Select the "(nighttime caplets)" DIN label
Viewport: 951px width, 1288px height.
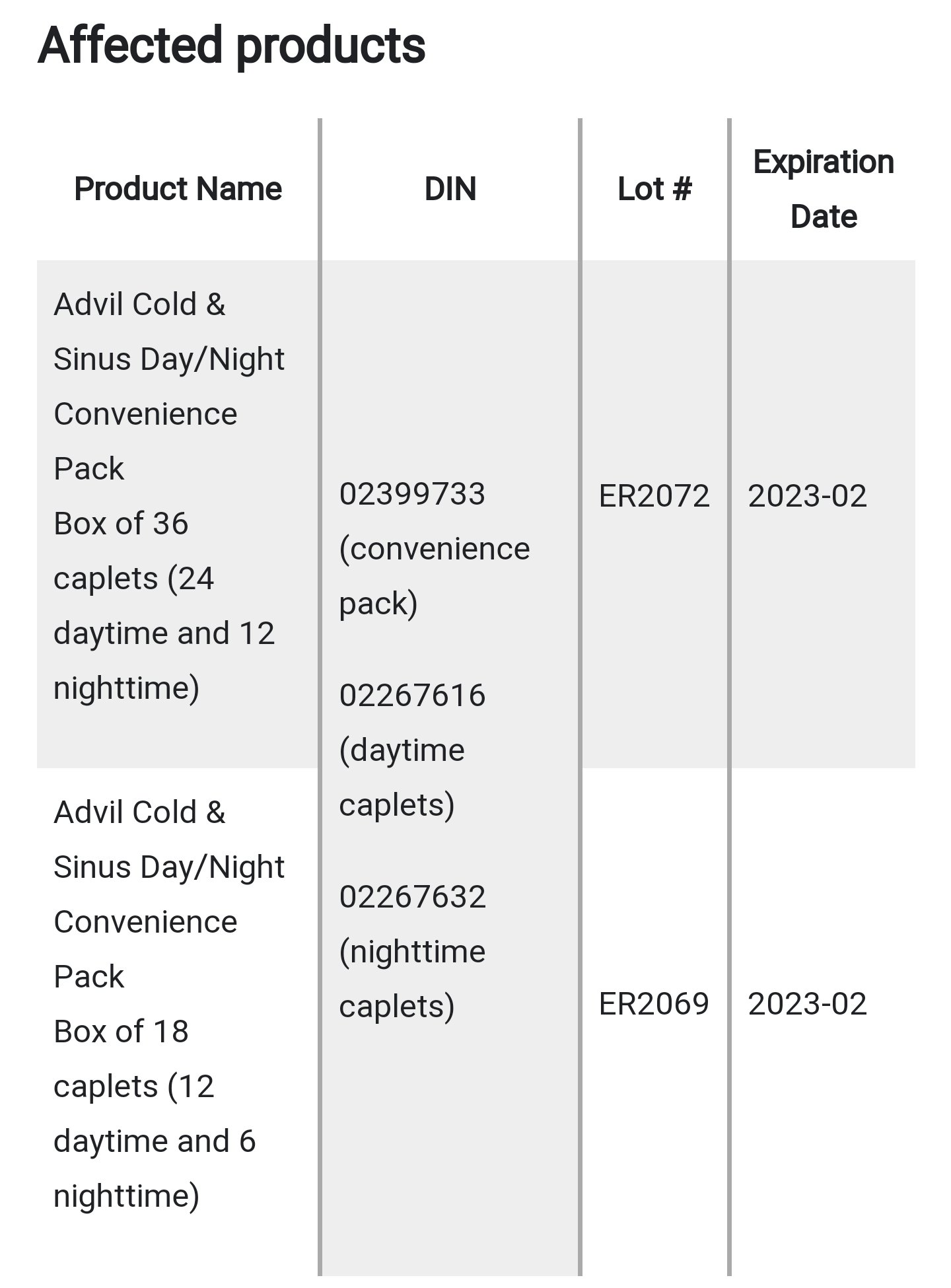(x=412, y=979)
